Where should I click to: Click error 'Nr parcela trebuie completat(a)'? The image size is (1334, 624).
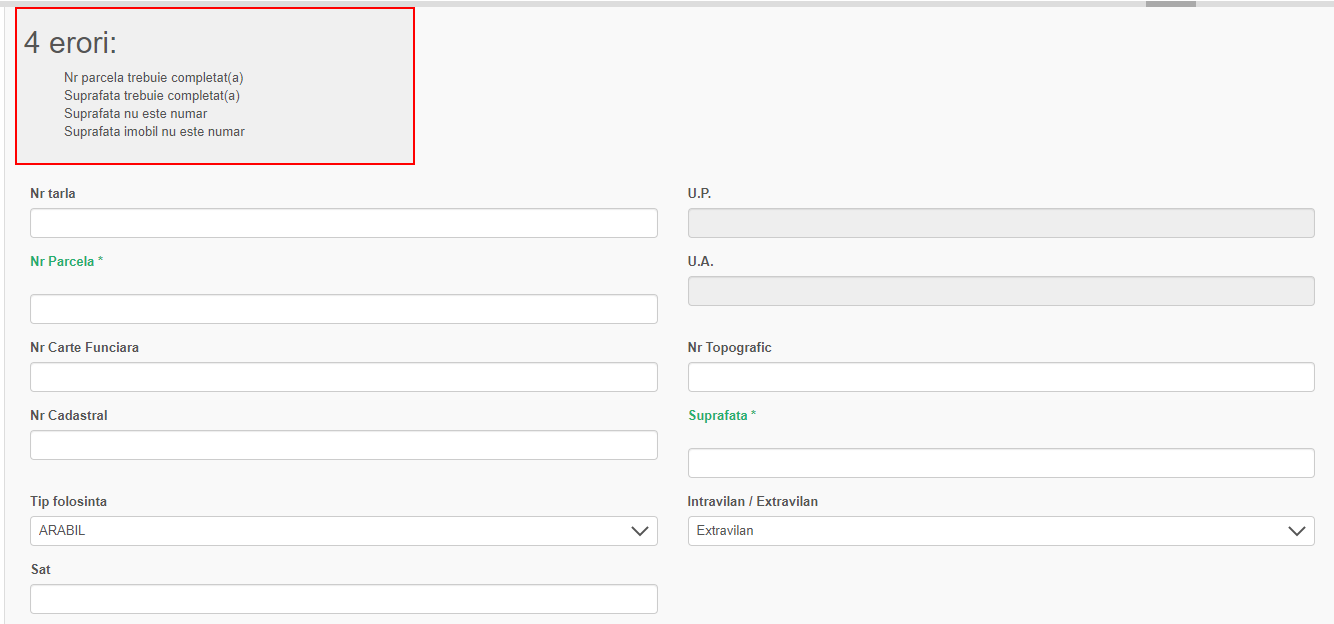click(153, 78)
